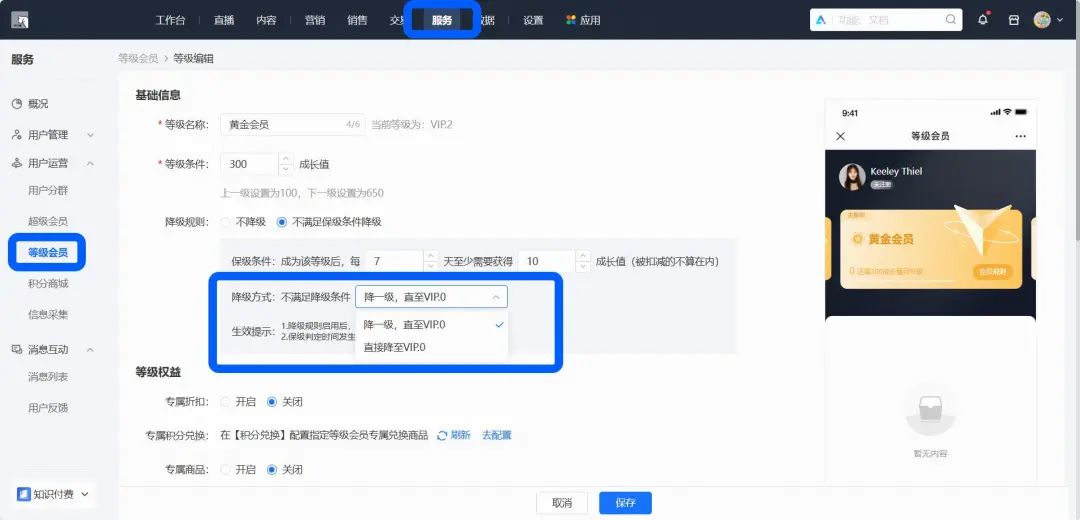Open the user avatar menu
The height and width of the screenshot is (520, 1080).
click(x=1048, y=20)
